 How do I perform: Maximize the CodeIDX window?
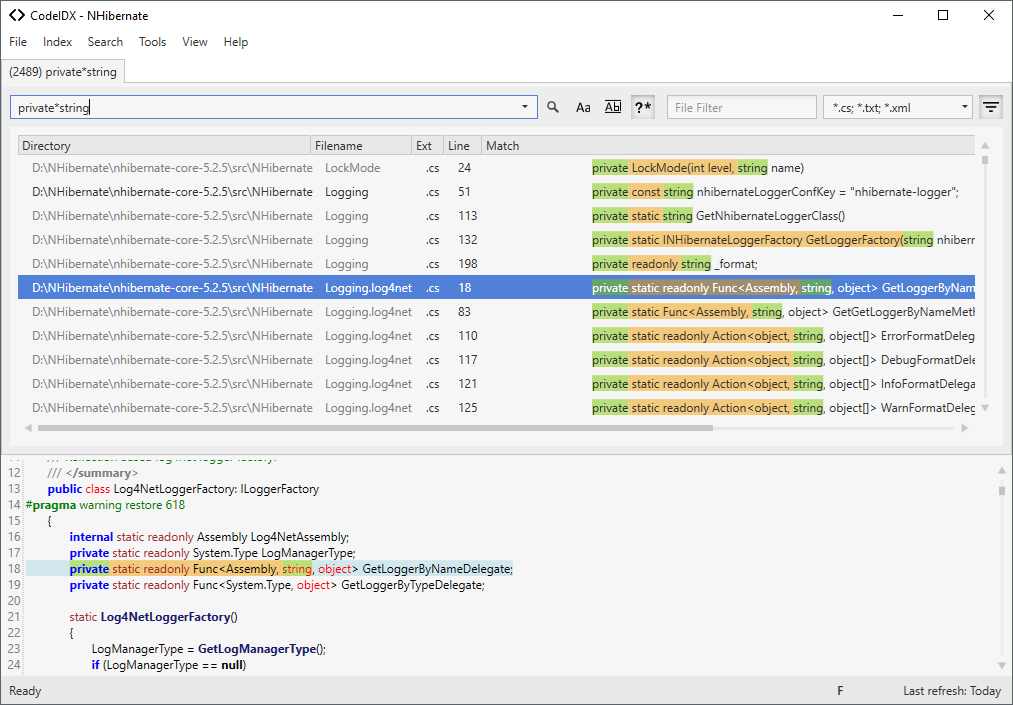[x=943, y=16]
